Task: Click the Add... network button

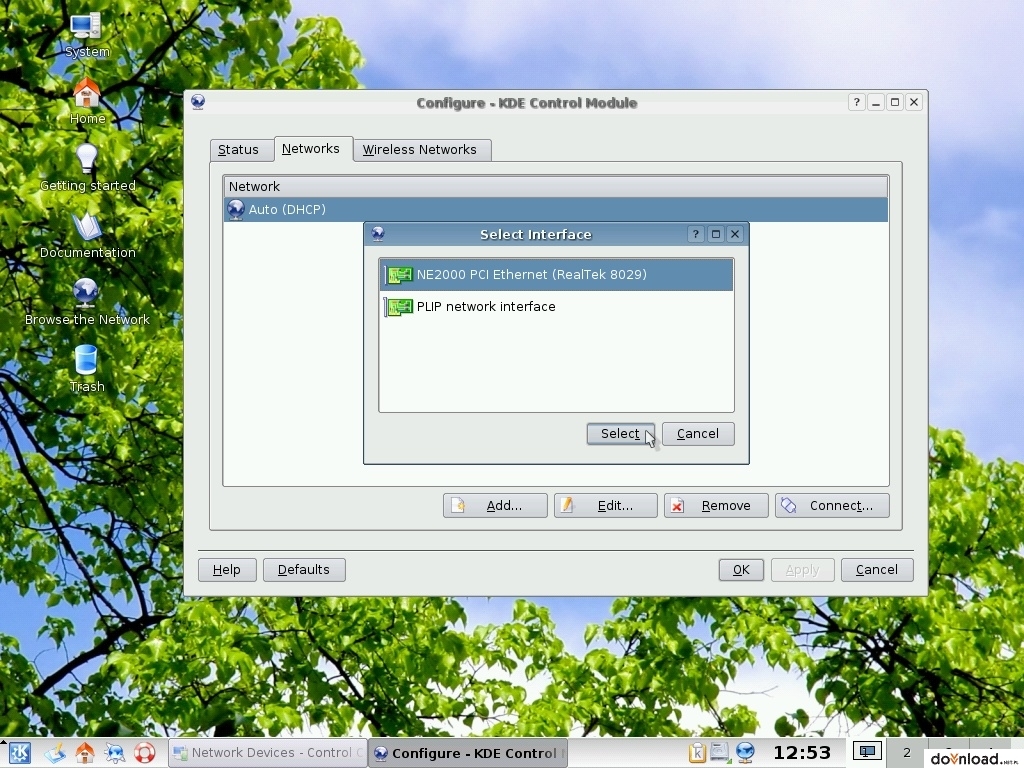Action: coord(495,505)
